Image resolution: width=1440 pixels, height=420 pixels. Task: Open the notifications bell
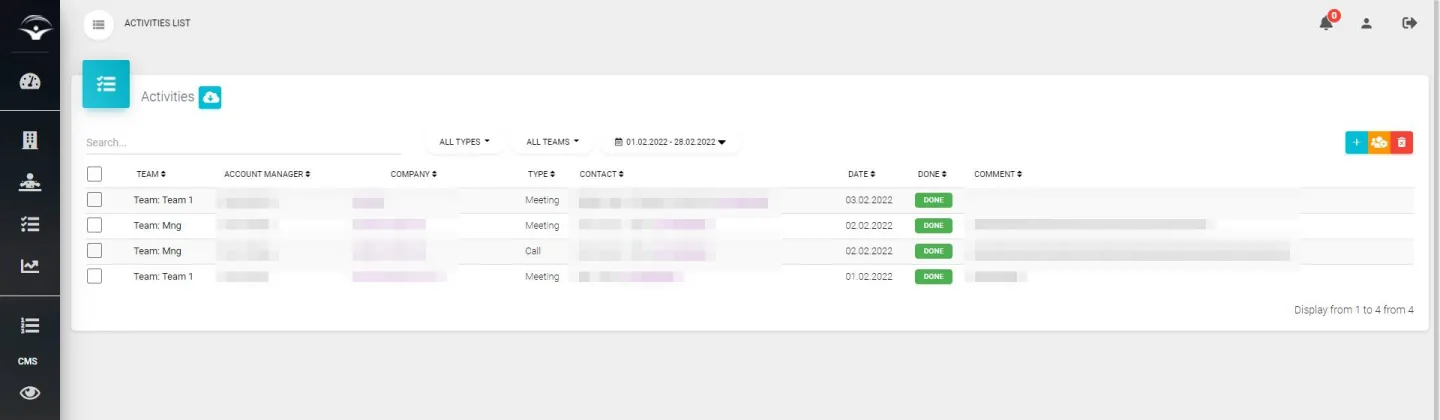click(x=1327, y=23)
